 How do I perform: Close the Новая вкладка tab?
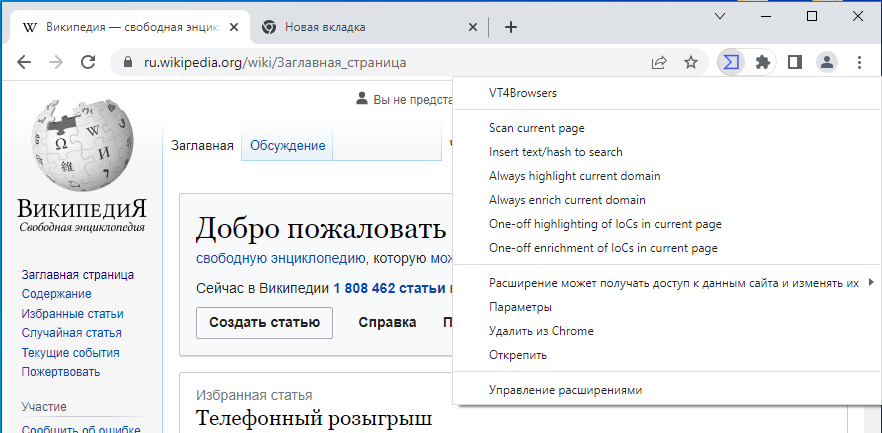pyautogui.click(x=474, y=27)
